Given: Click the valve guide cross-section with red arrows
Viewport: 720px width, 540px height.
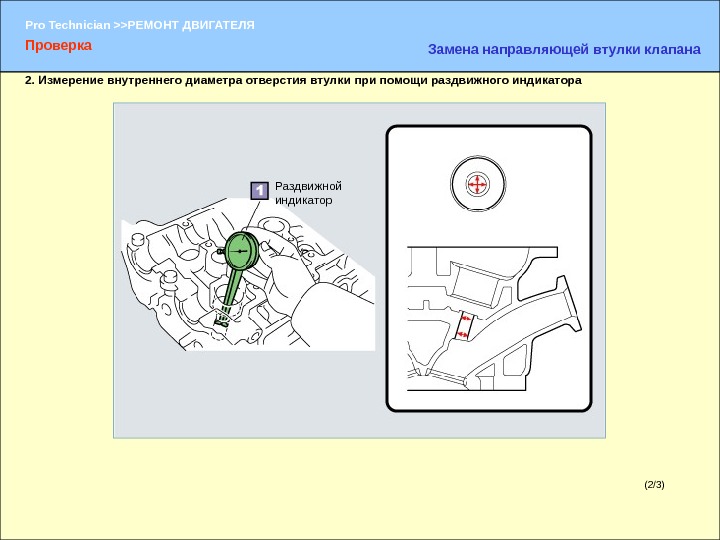Looking at the screenshot, I should click(464, 326).
